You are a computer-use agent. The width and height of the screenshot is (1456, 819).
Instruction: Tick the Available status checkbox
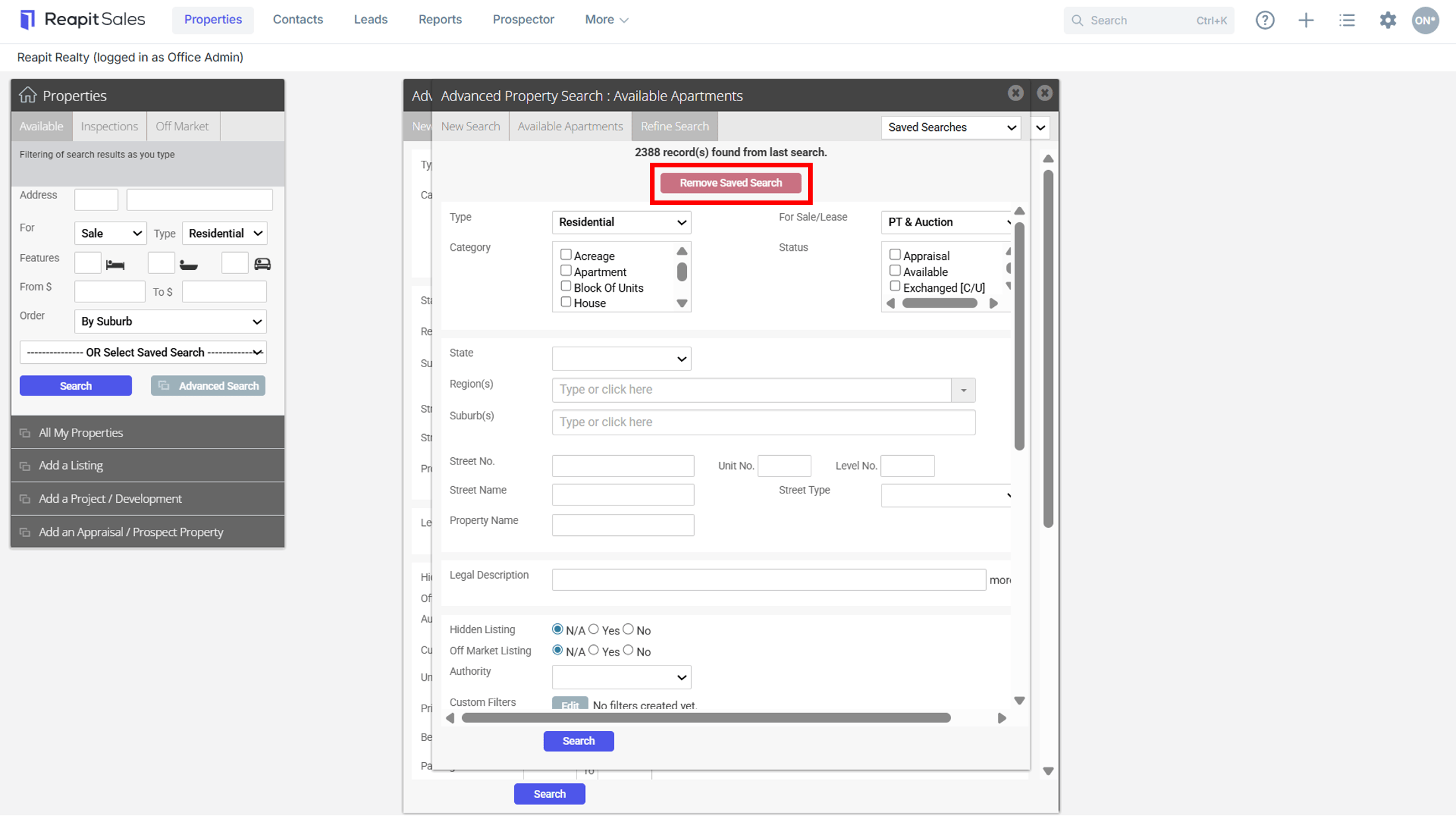click(895, 271)
